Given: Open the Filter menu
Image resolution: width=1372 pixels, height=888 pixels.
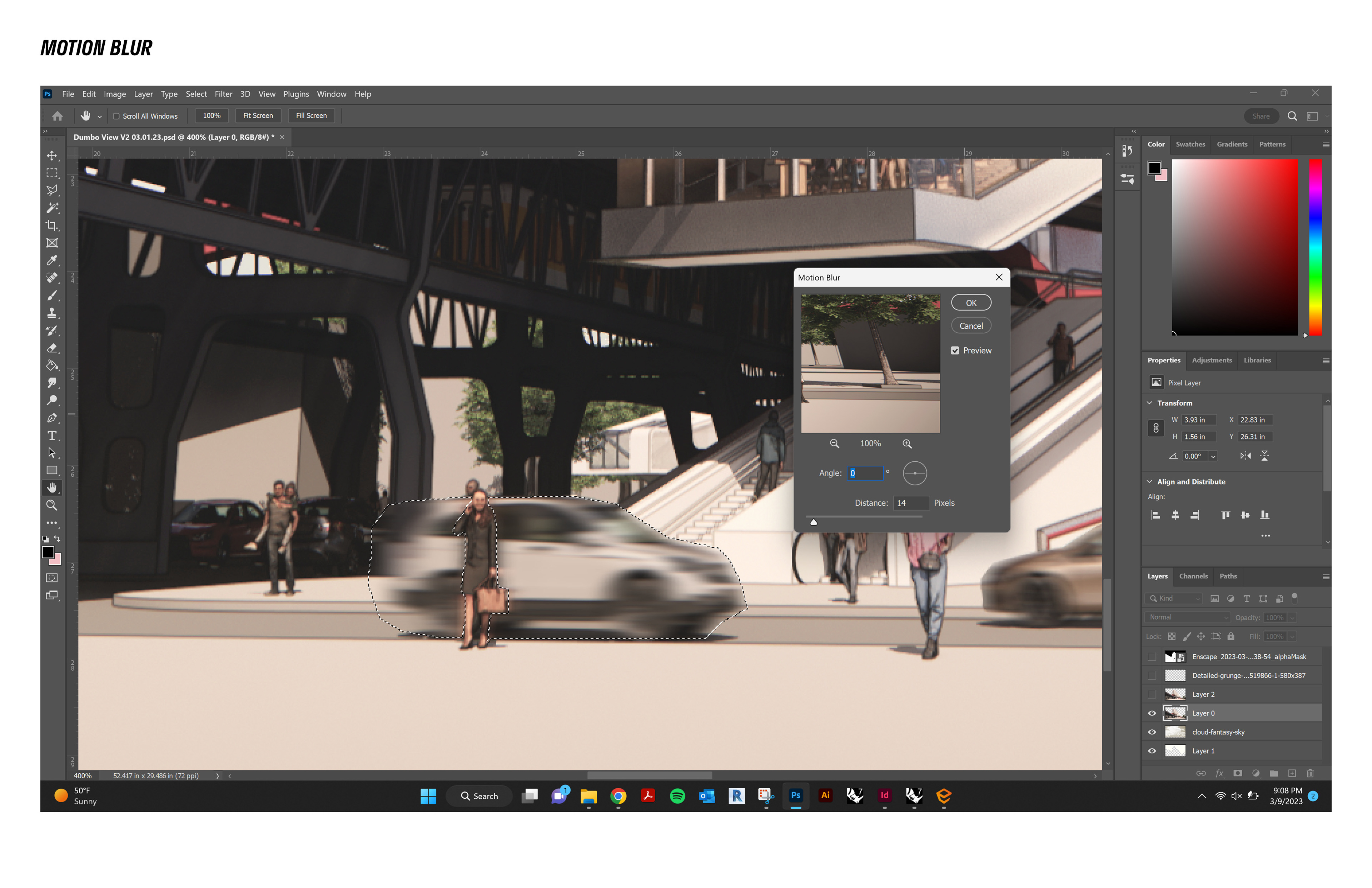Looking at the screenshot, I should [x=223, y=94].
